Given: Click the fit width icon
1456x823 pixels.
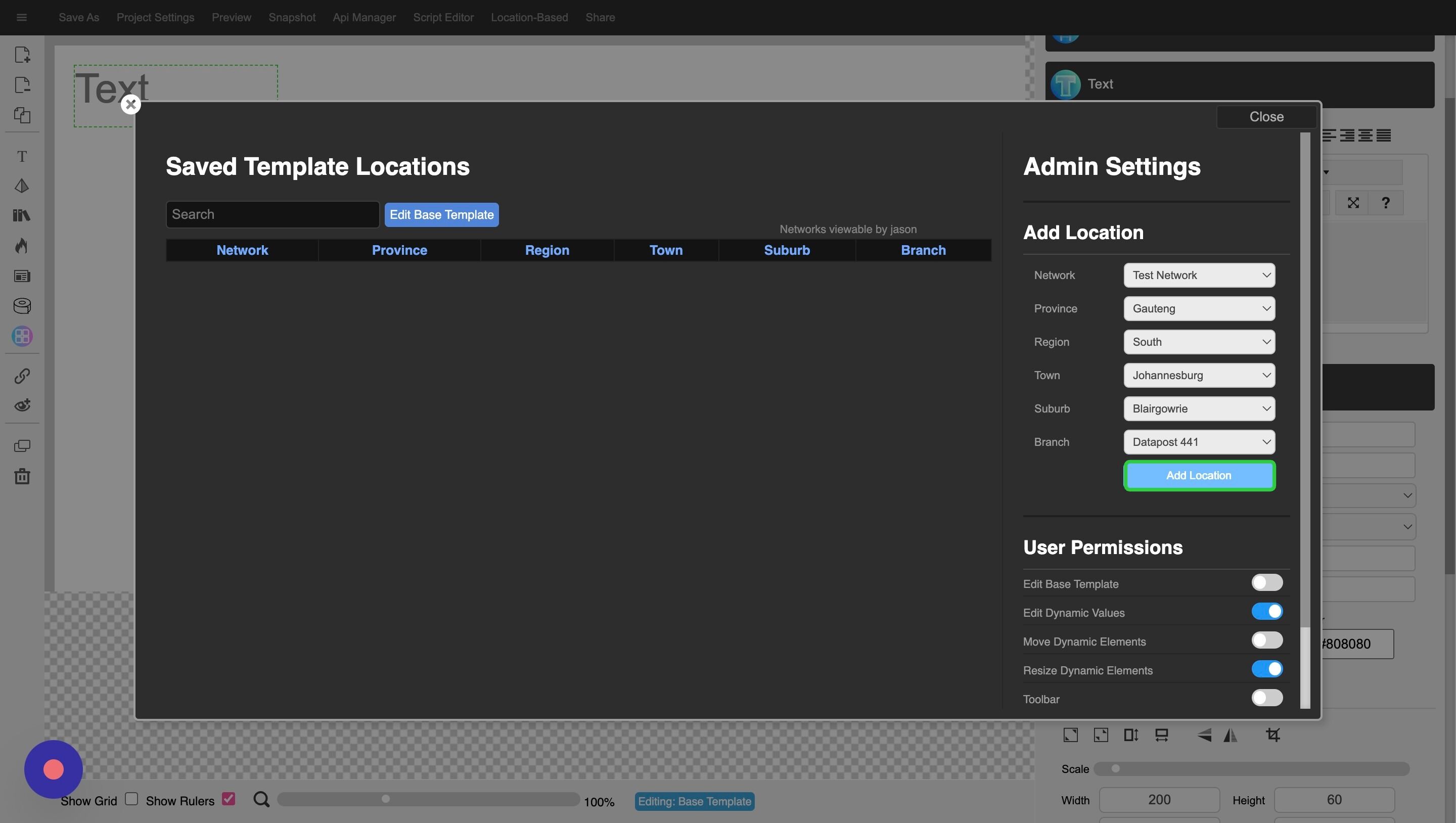Looking at the screenshot, I should [x=1162, y=735].
